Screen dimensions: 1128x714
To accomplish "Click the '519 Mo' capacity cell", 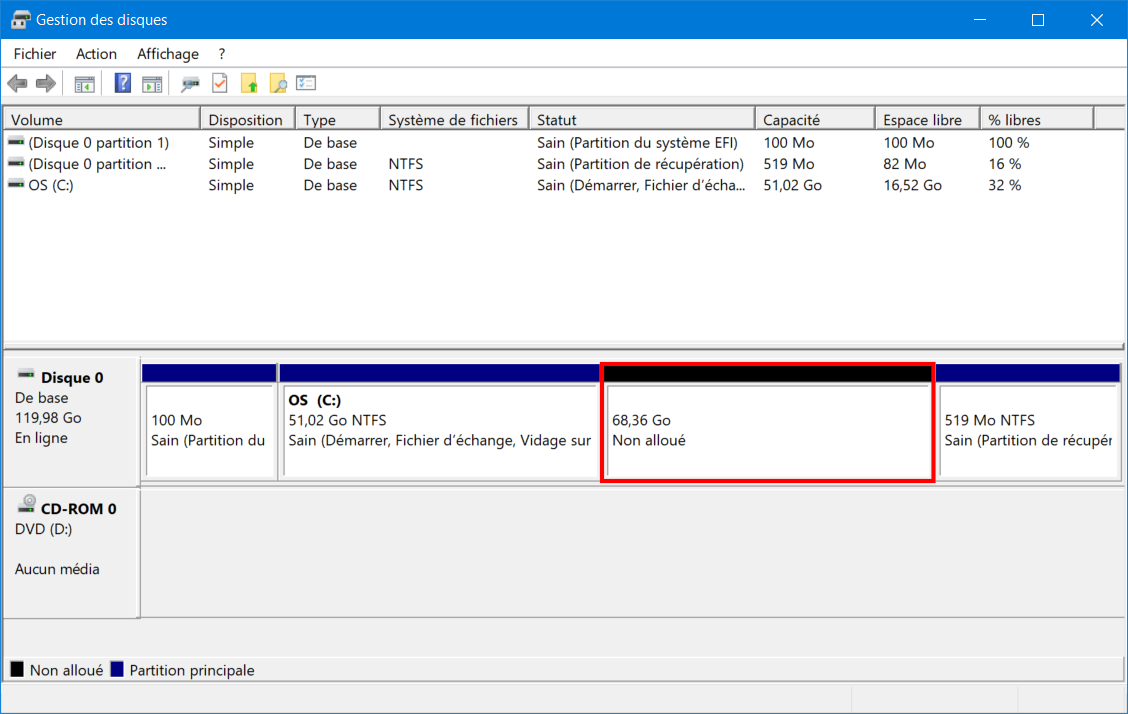I will click(x=788, y=164).
